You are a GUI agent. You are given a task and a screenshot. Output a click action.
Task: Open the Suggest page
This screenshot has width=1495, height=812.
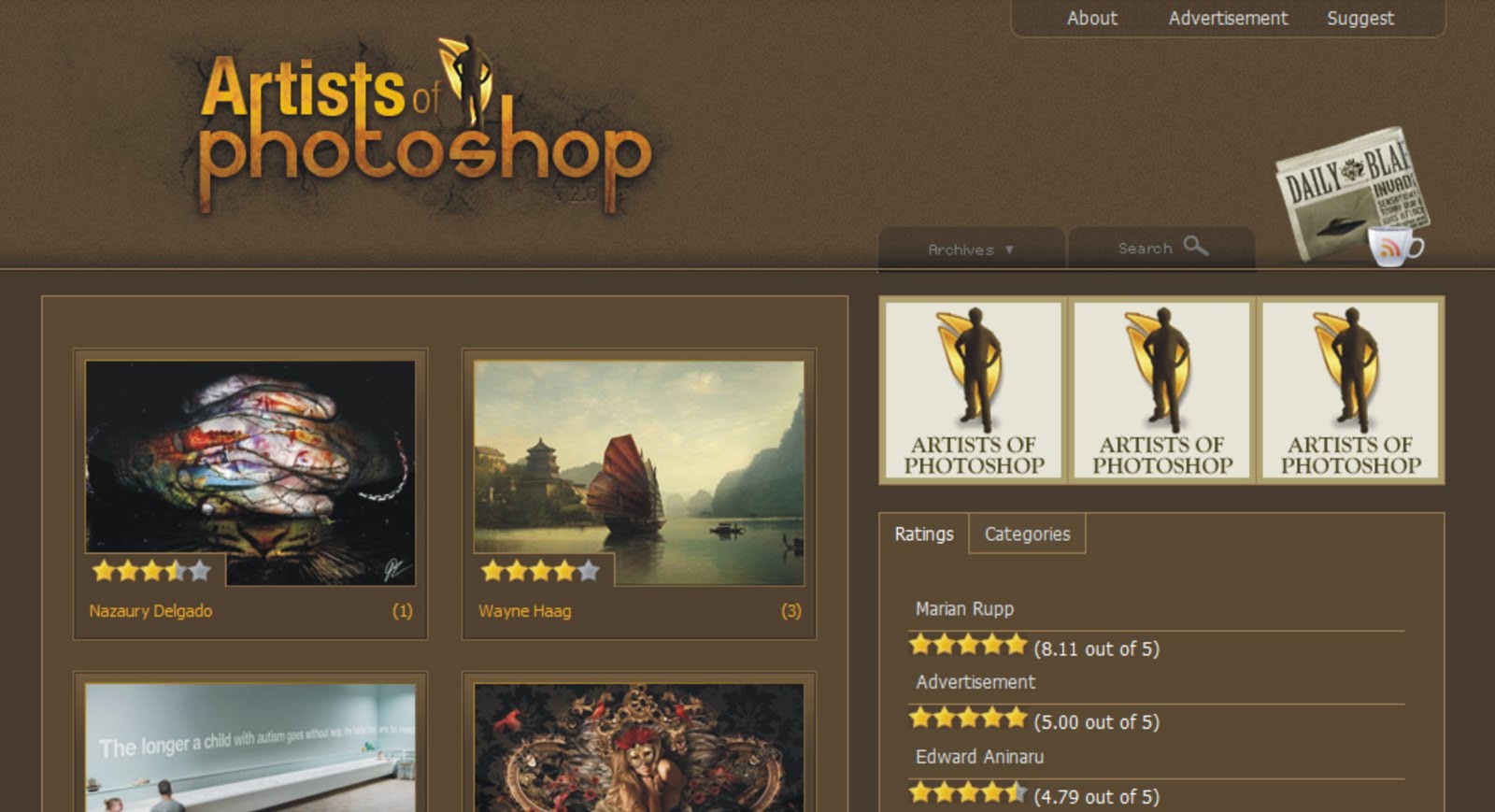coord(1360,18)
